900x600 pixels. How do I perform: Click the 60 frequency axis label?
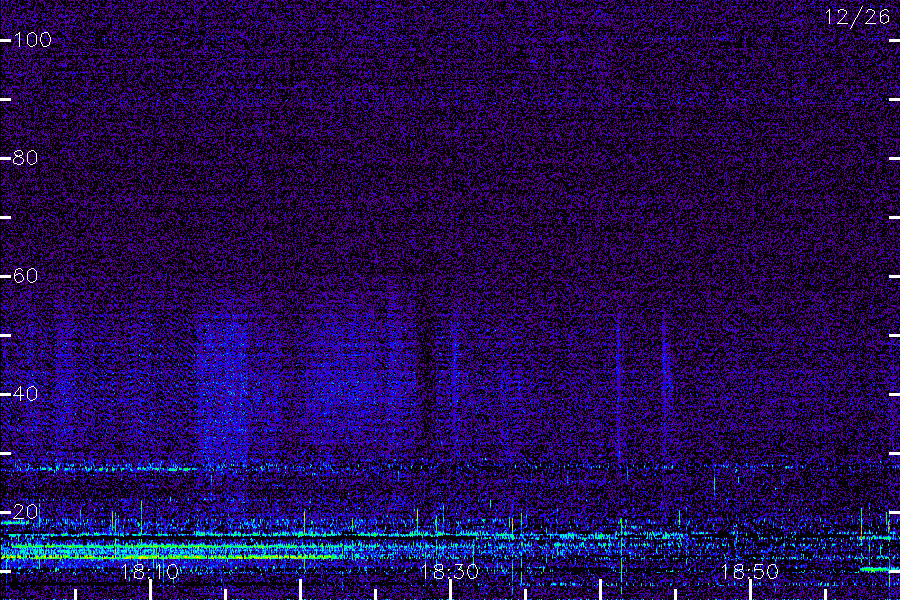[26, 276]
